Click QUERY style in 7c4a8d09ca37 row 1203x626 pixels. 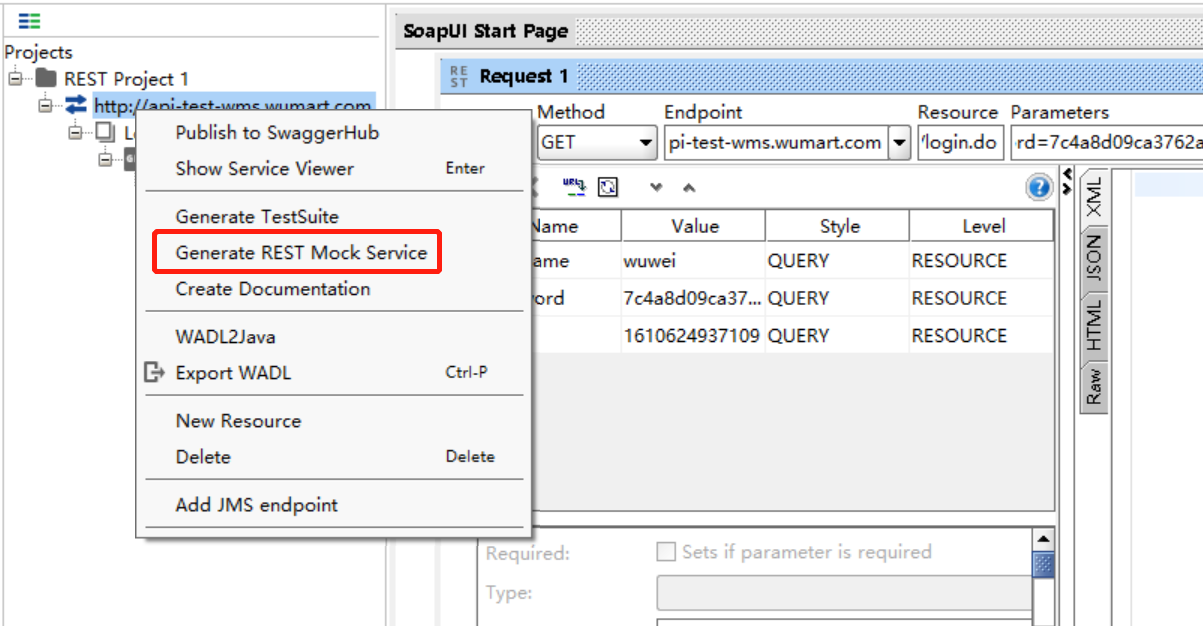tap(838, 298)
